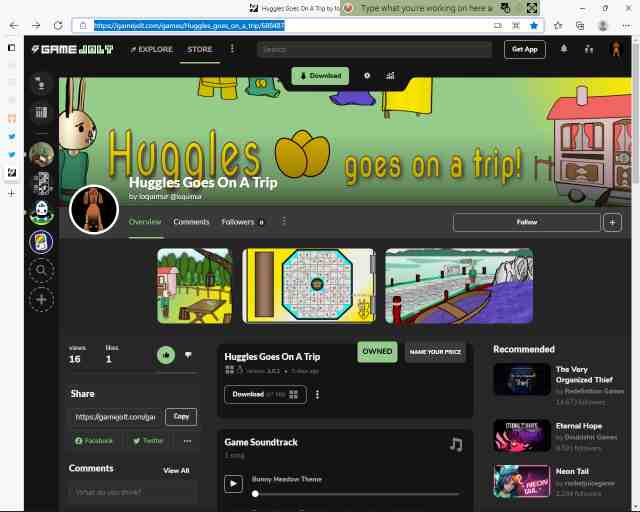
Task: Click the developer's dog avatar picture
Action: click(x=94, y=209)
